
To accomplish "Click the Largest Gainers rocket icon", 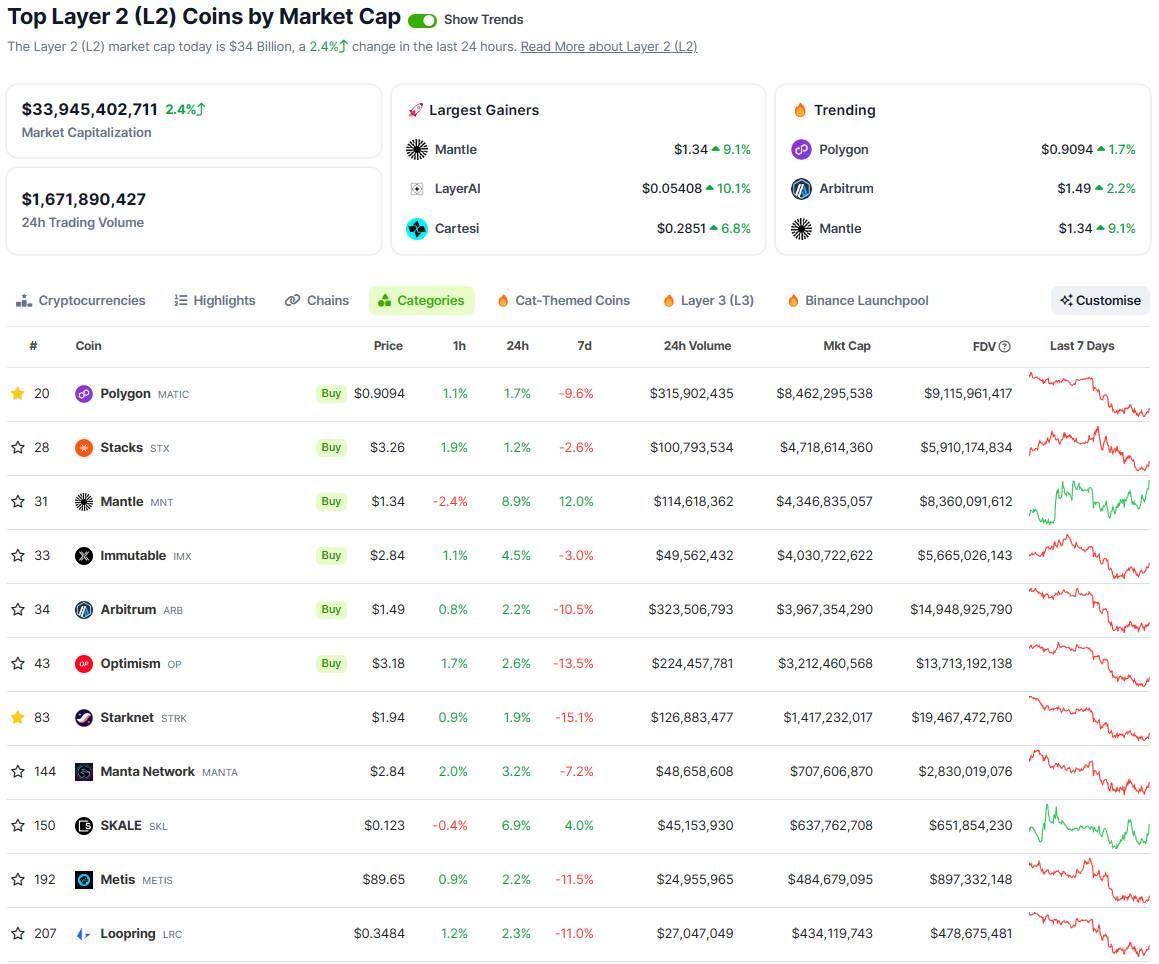I will click(x=415, y=110).
